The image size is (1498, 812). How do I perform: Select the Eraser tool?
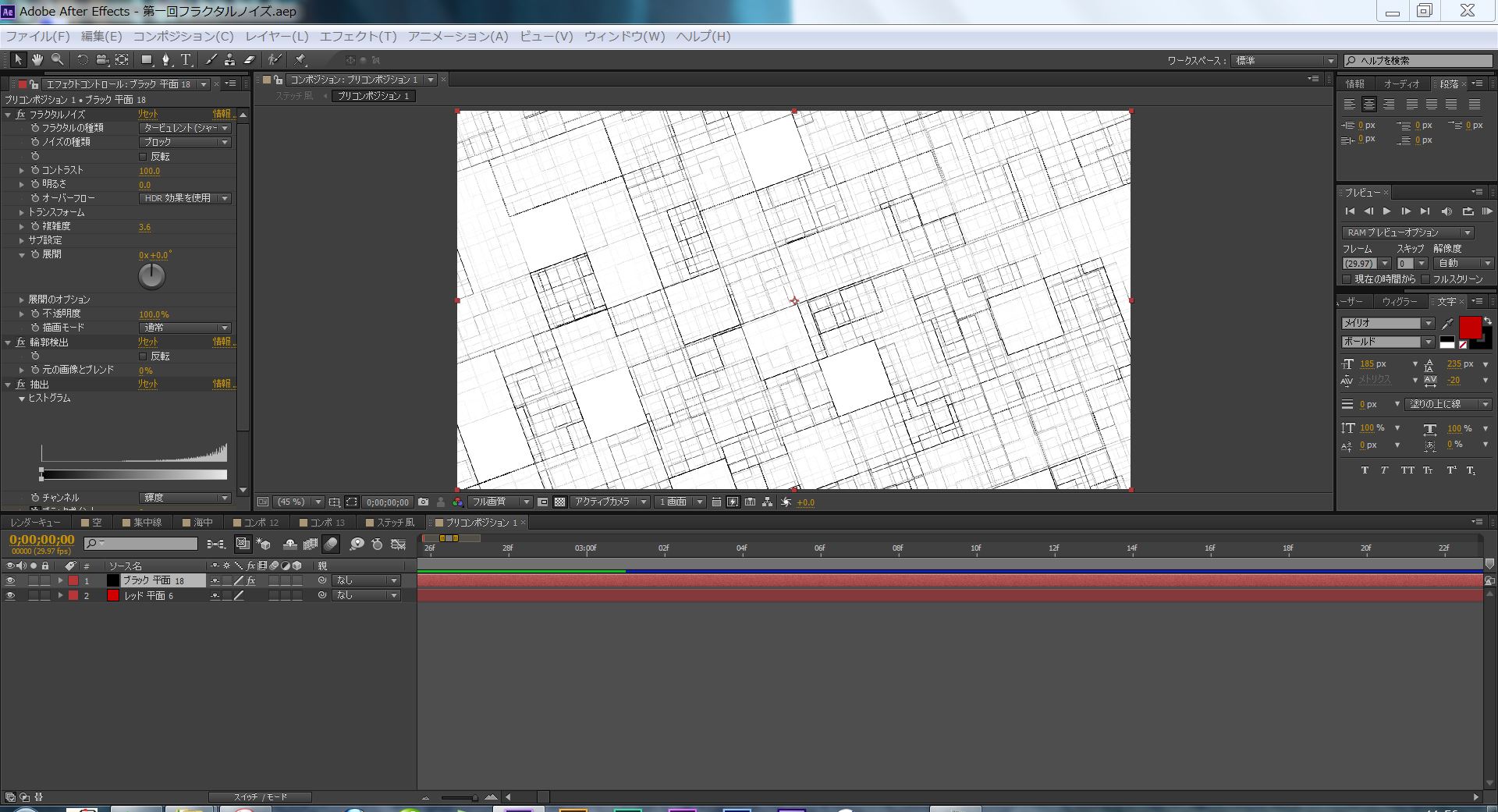(x=250, y=60)
